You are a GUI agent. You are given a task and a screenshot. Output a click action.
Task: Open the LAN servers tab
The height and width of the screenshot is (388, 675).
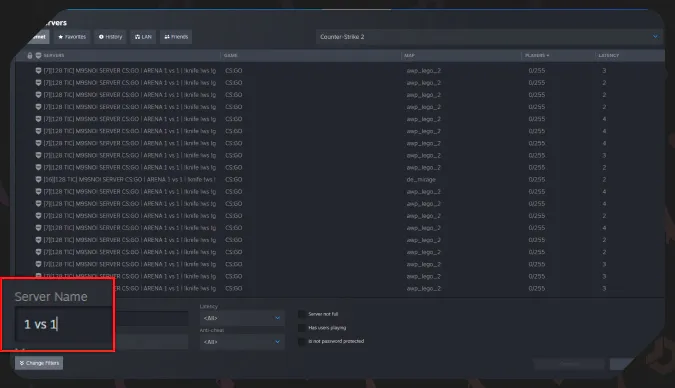pyautogui.click(x=143, y=37)
